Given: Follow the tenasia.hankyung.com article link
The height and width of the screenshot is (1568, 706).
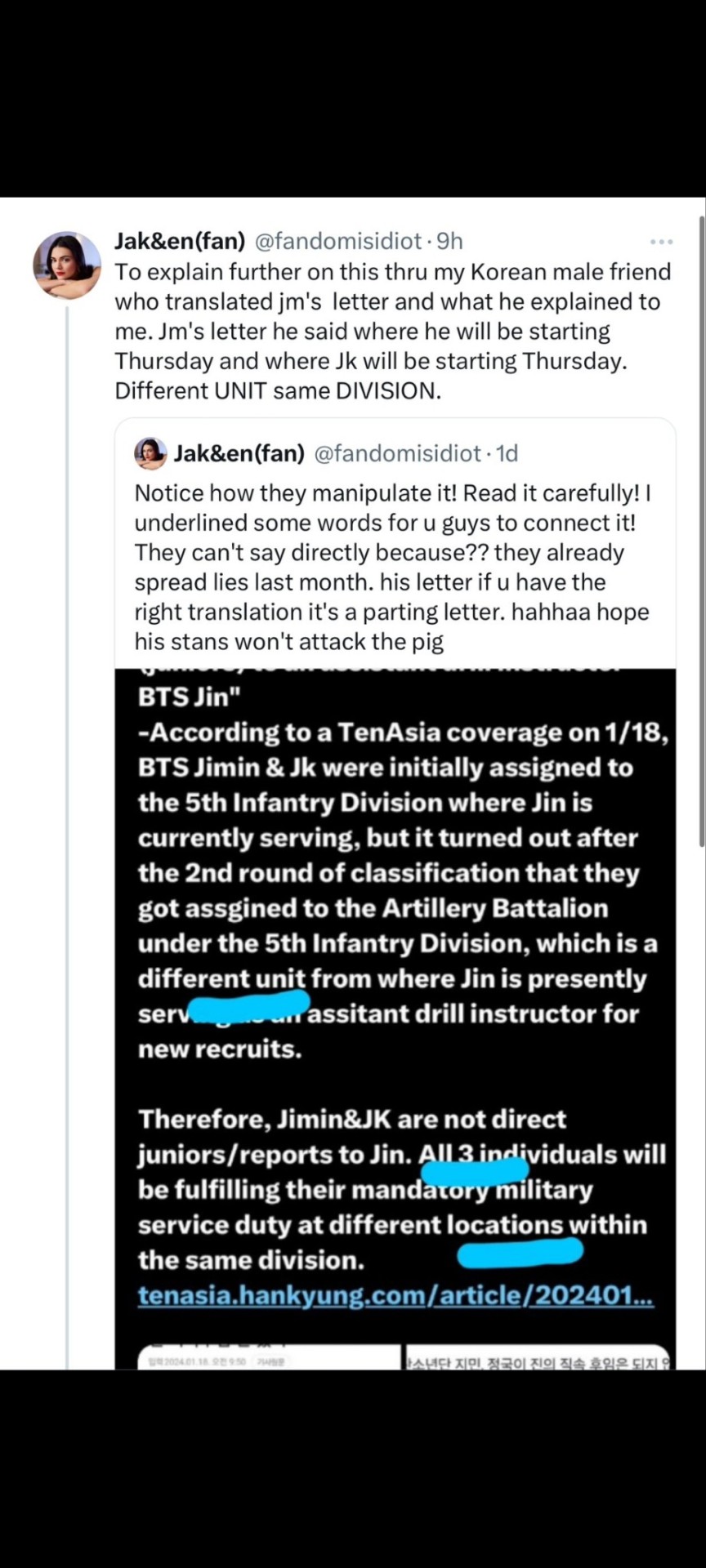Looking at the screenshot, I should [395, 1295].
